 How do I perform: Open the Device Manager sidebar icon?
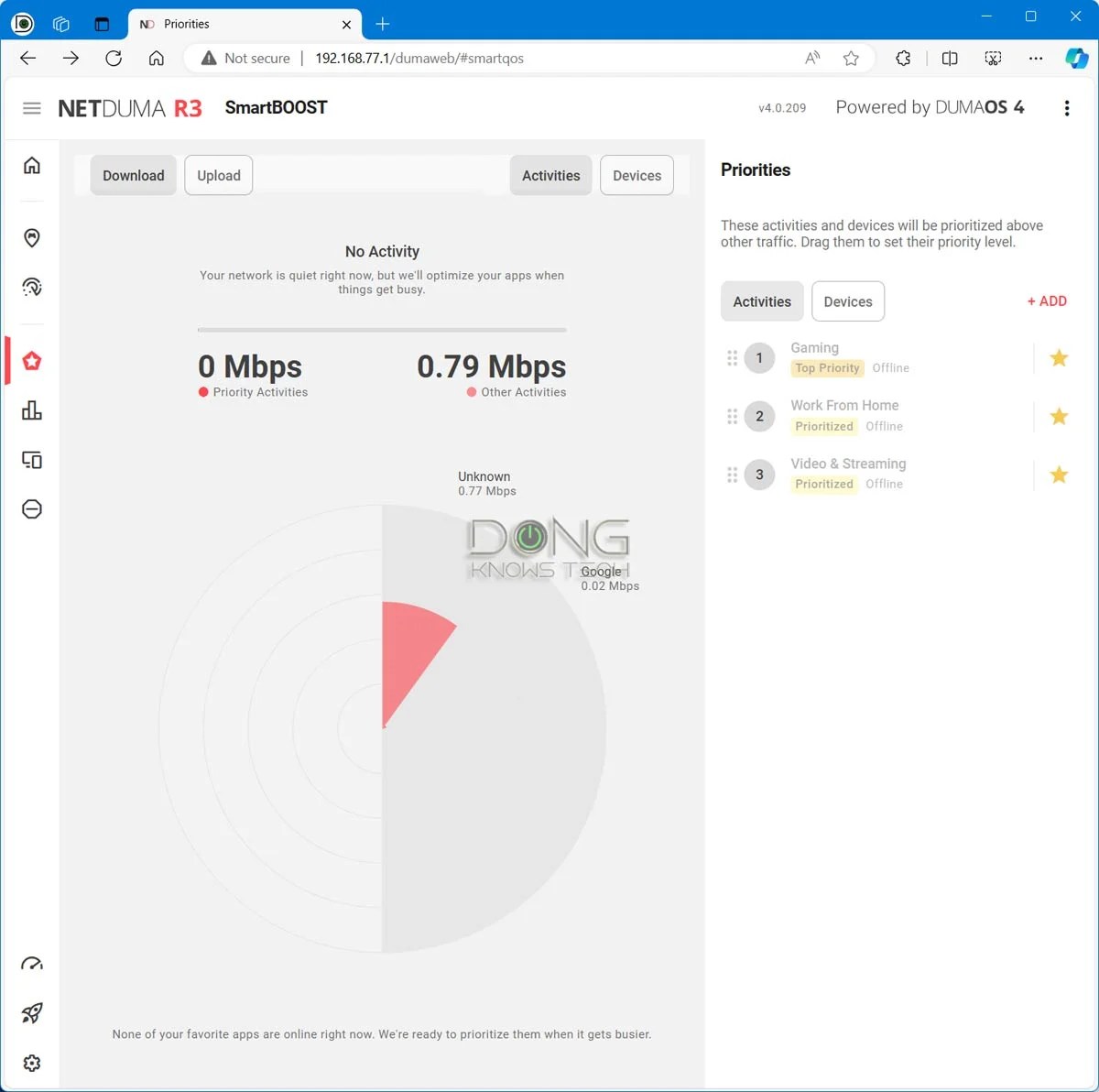click(32, 460)
